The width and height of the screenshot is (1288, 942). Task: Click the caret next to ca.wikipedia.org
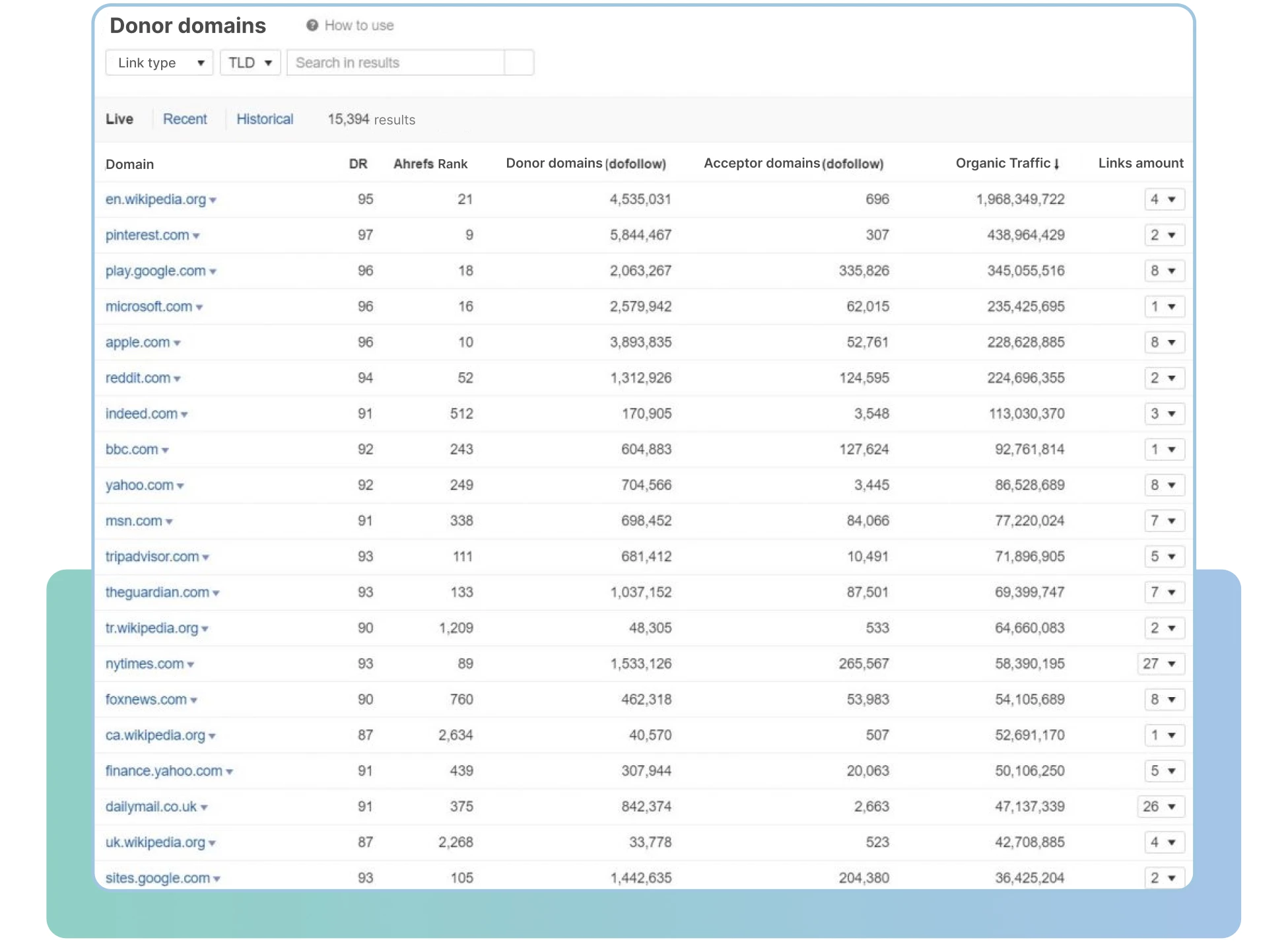(x=212, y=736)
